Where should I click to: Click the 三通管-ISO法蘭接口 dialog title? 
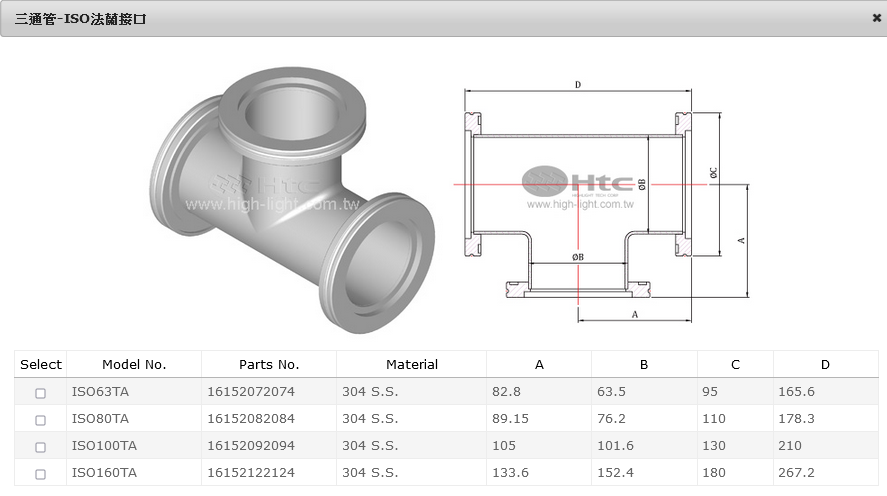[80, 19]
